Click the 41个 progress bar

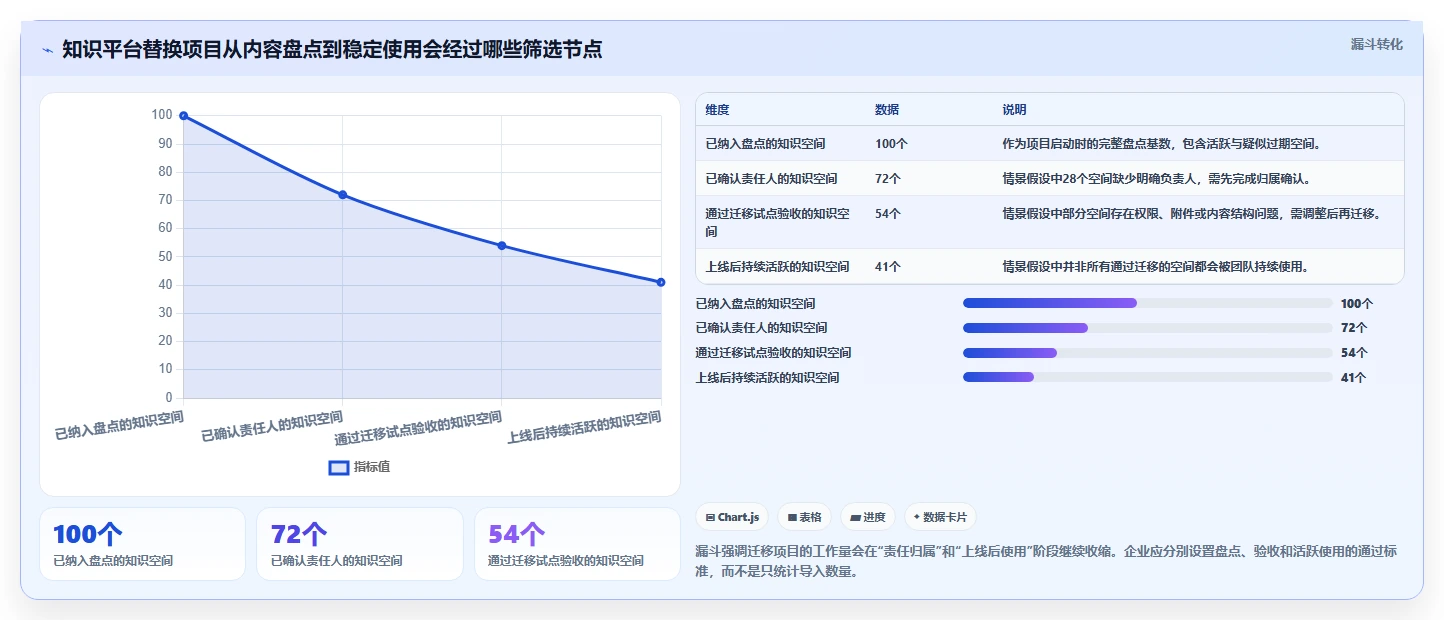click(x=1147, y=377)
